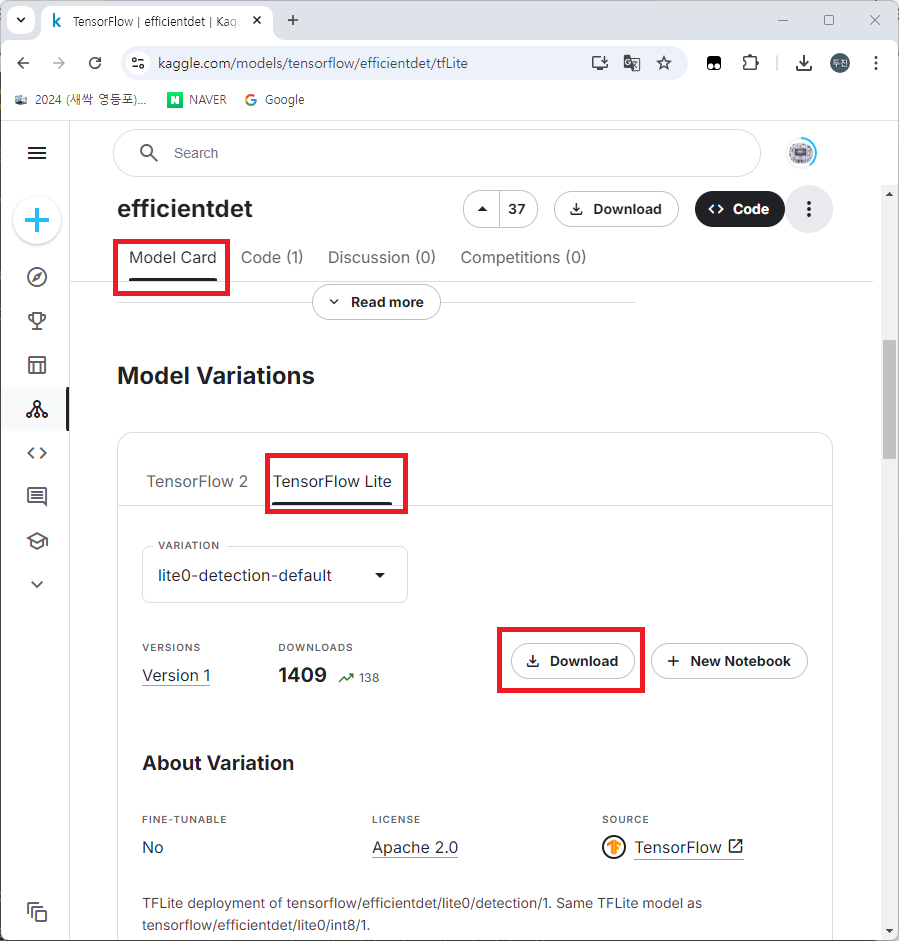Open Code brackets icon in sidebar
The height and width of the screenshot is (941, 899).
[x=37, y=453]
